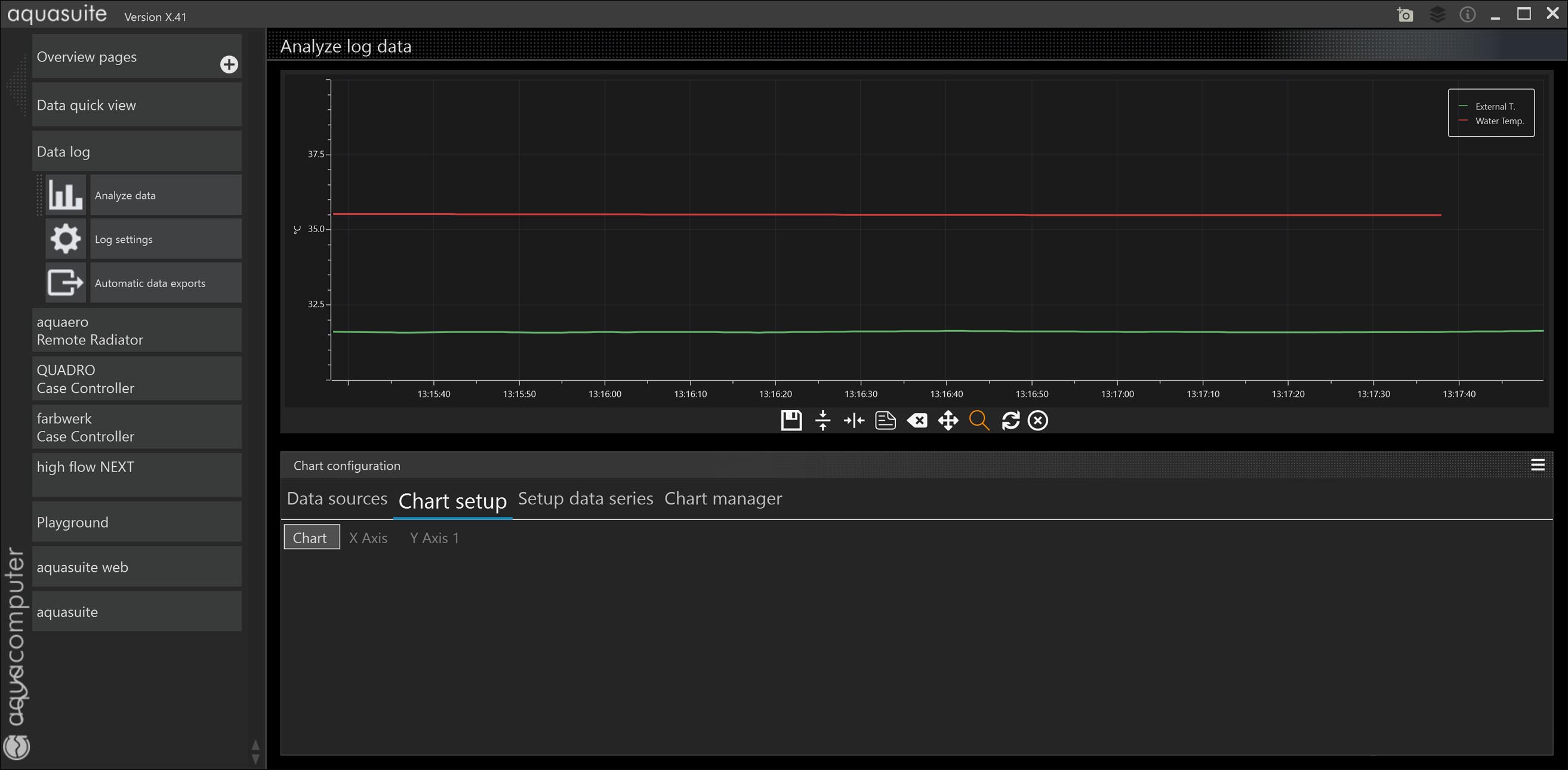Open the Chart configuration hamburger menu
The height and width of the screenshot is (770, 1568).
click(x=1538, y=465)
